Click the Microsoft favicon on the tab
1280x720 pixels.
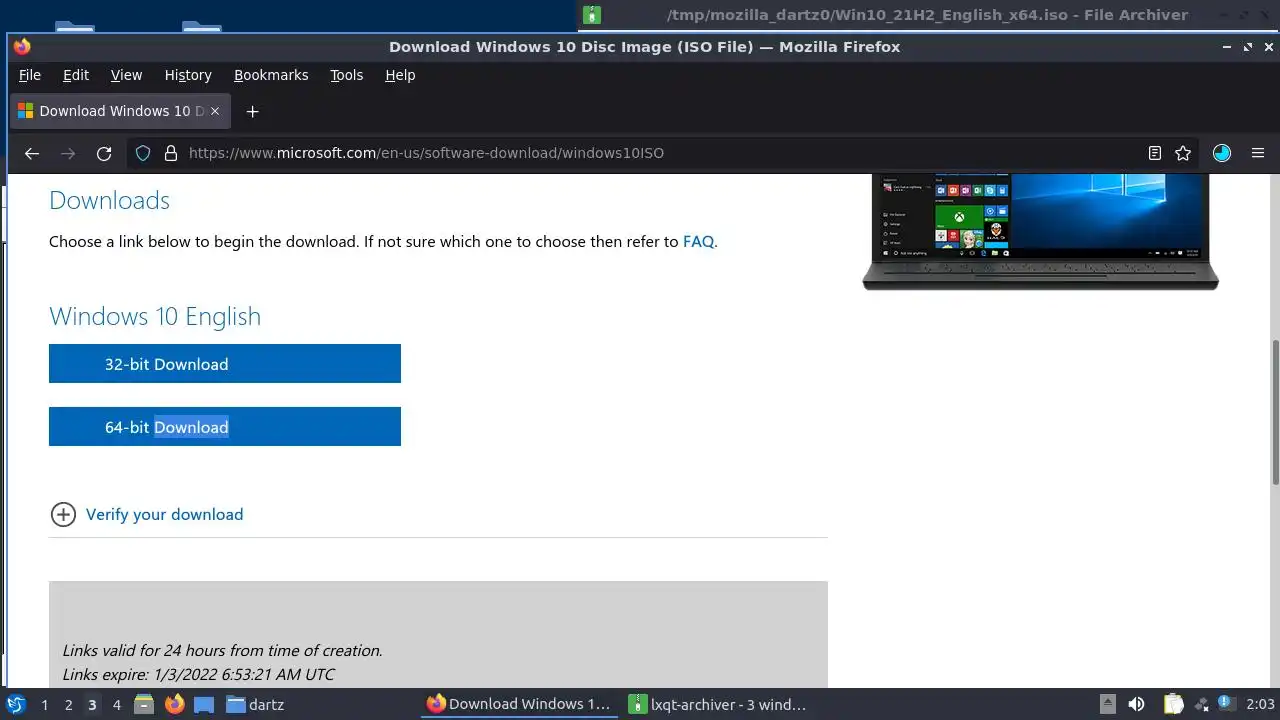[x=26, y=111]
